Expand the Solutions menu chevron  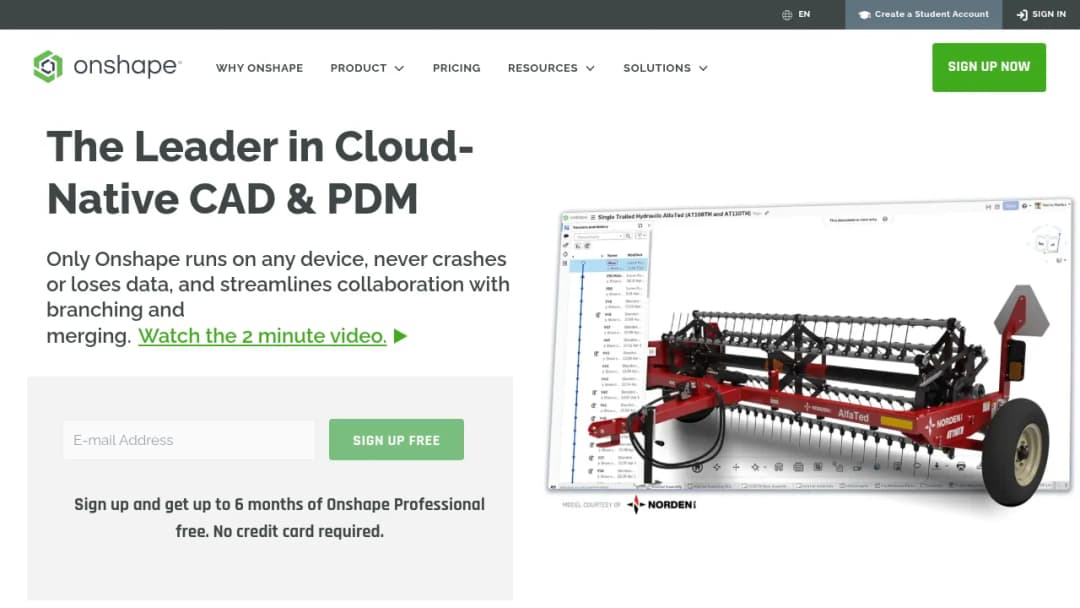pos(703,68)
